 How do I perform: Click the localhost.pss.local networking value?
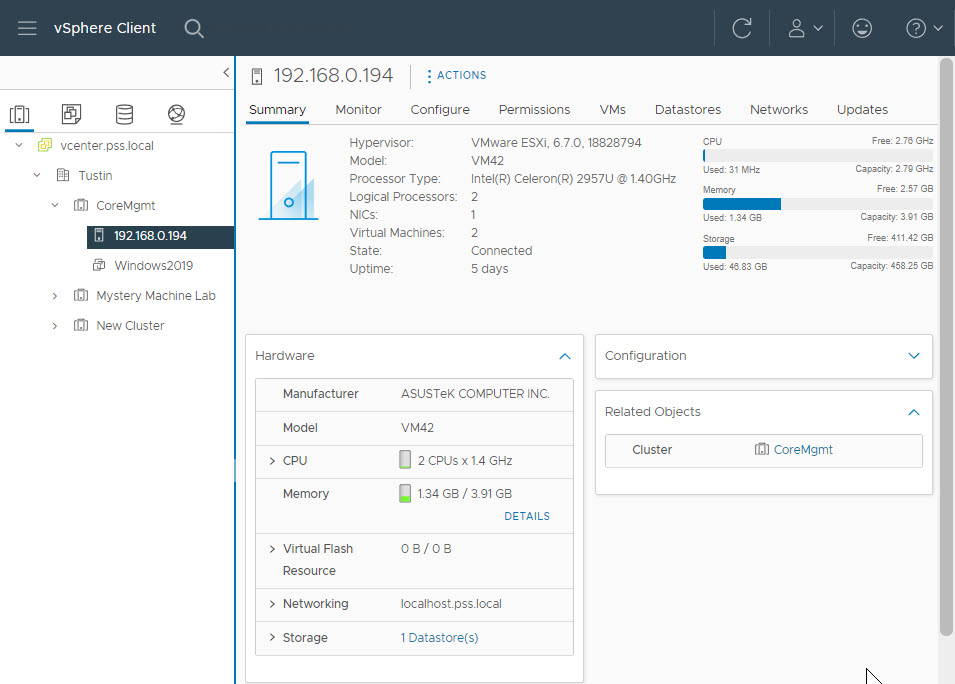tap(451, 604)
